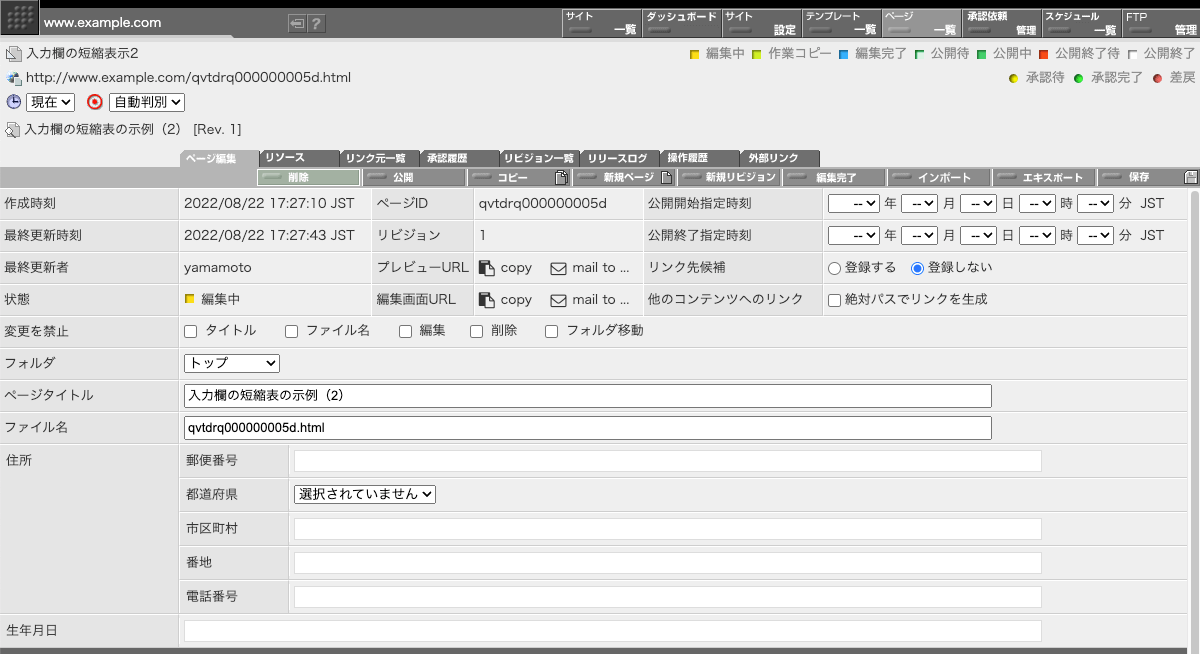Check タイトル under 変更を禁止

[188, 331]
